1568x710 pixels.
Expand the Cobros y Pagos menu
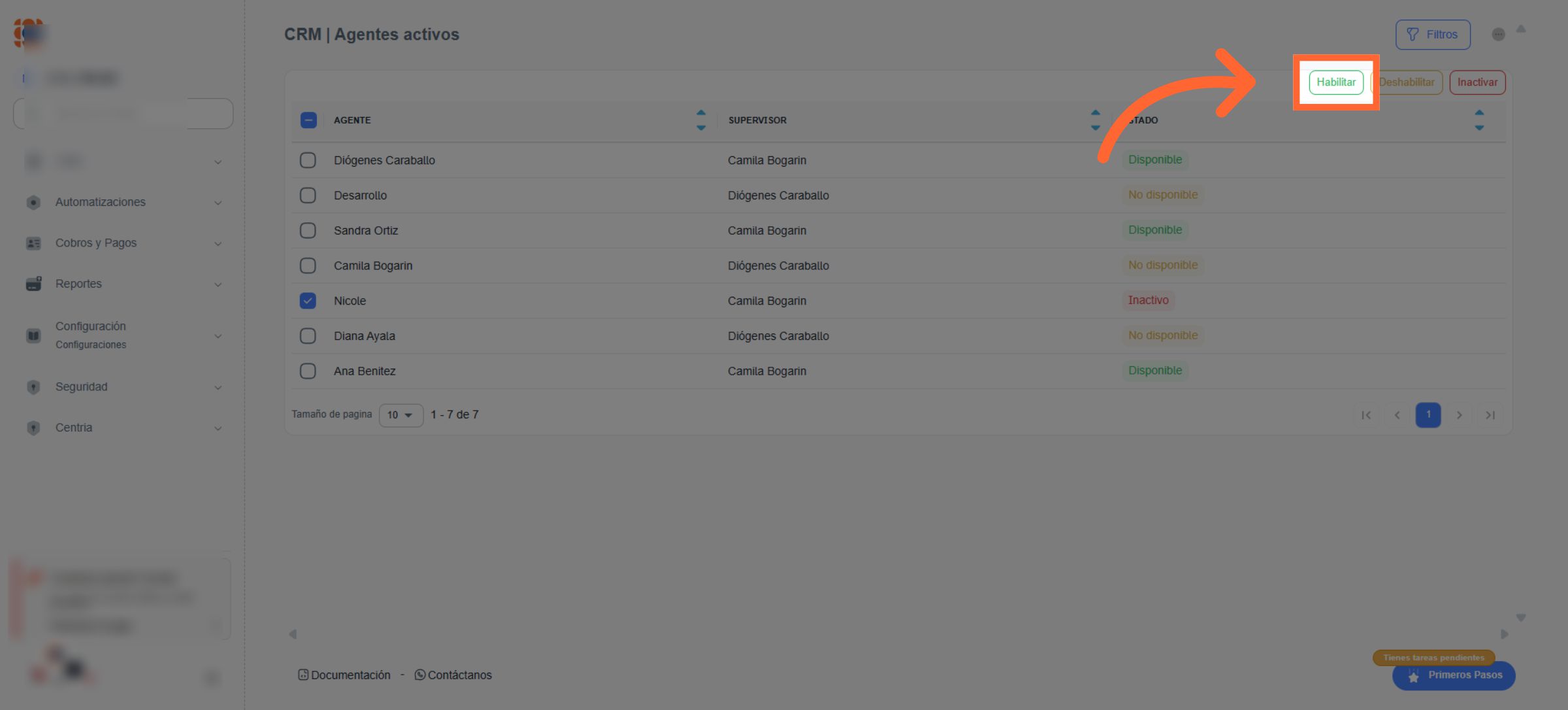218,244
